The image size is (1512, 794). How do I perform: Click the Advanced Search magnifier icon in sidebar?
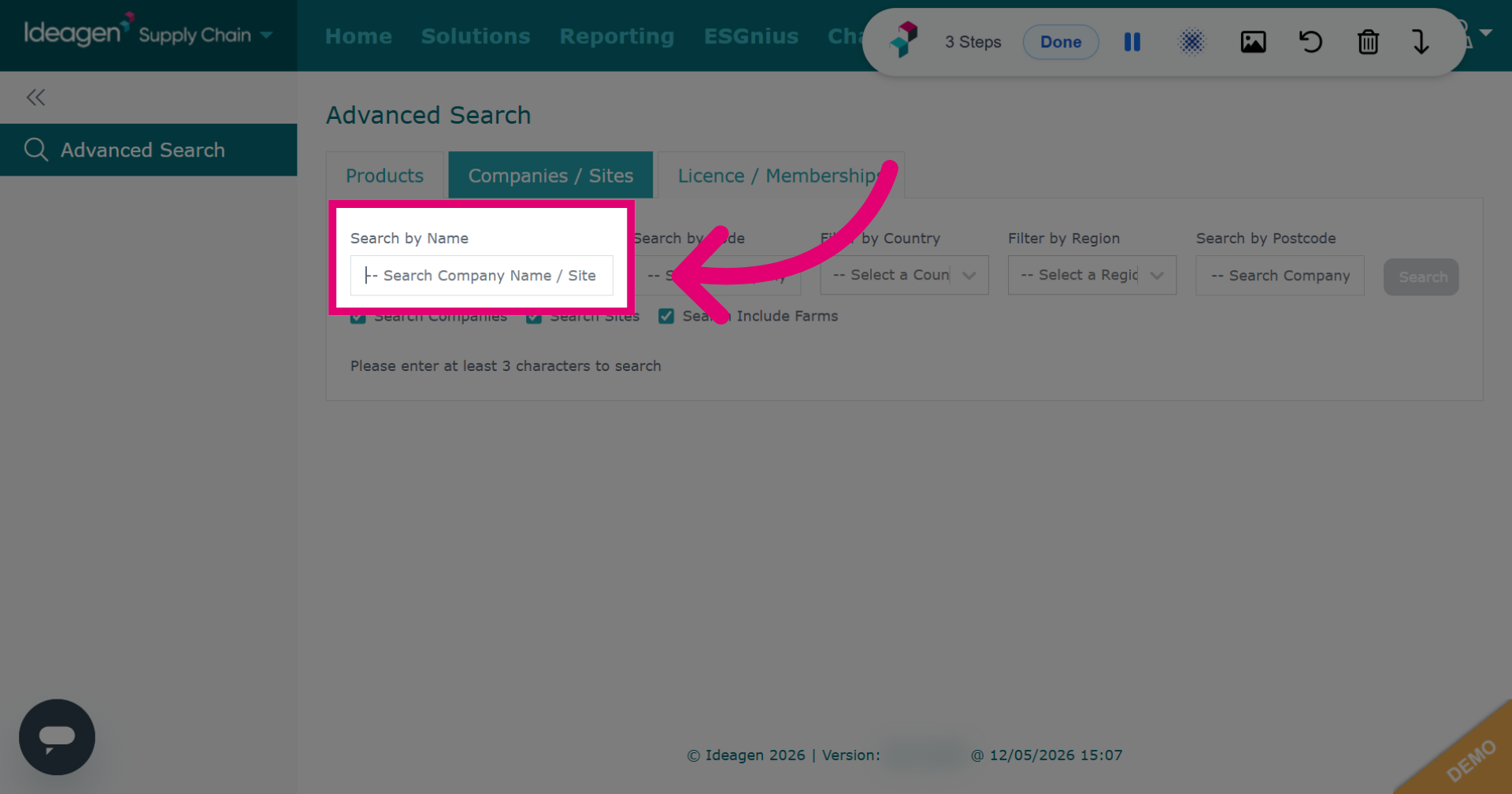(x=36, y=150)
